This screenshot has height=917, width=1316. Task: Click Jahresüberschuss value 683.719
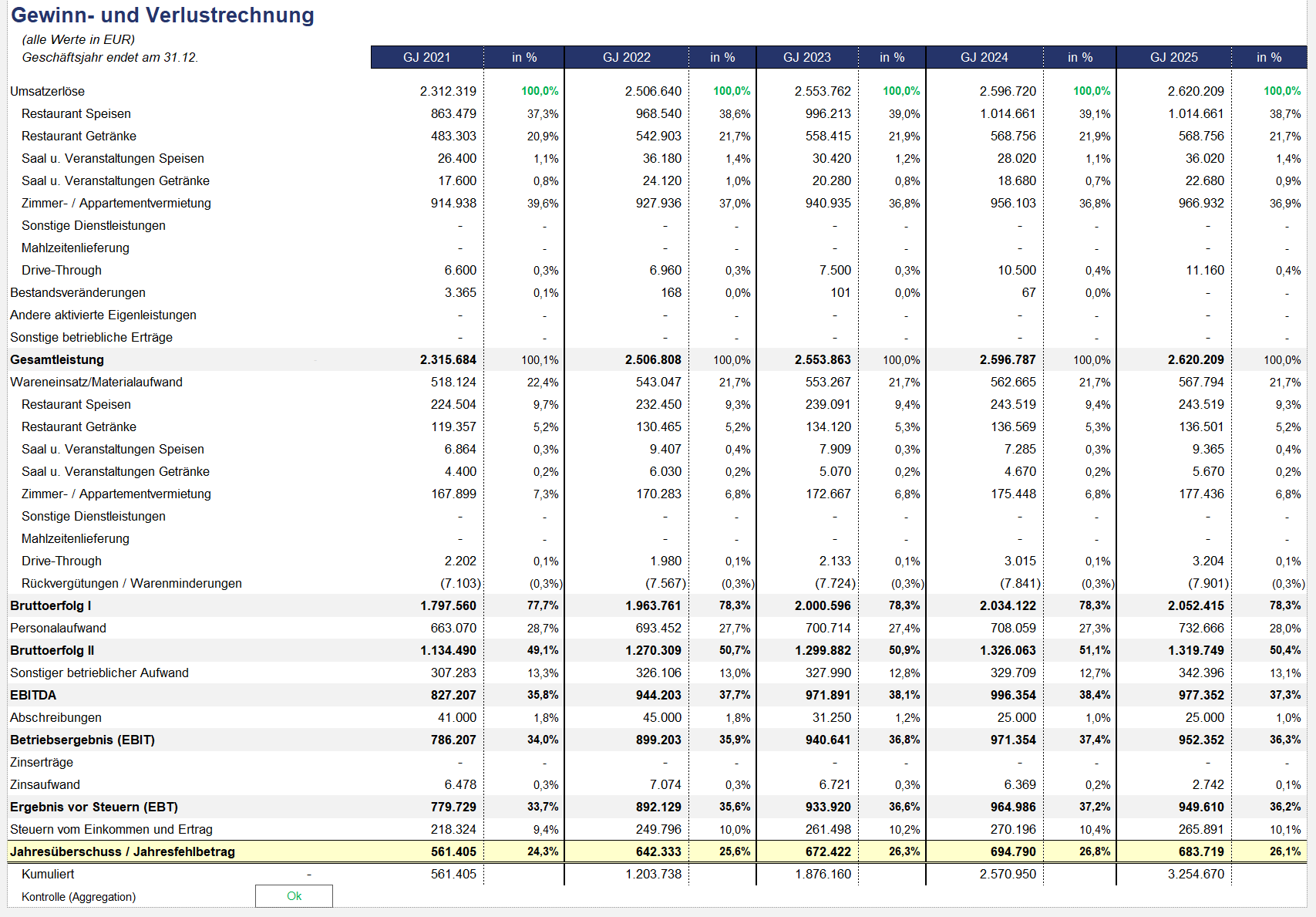[1201, 851]
